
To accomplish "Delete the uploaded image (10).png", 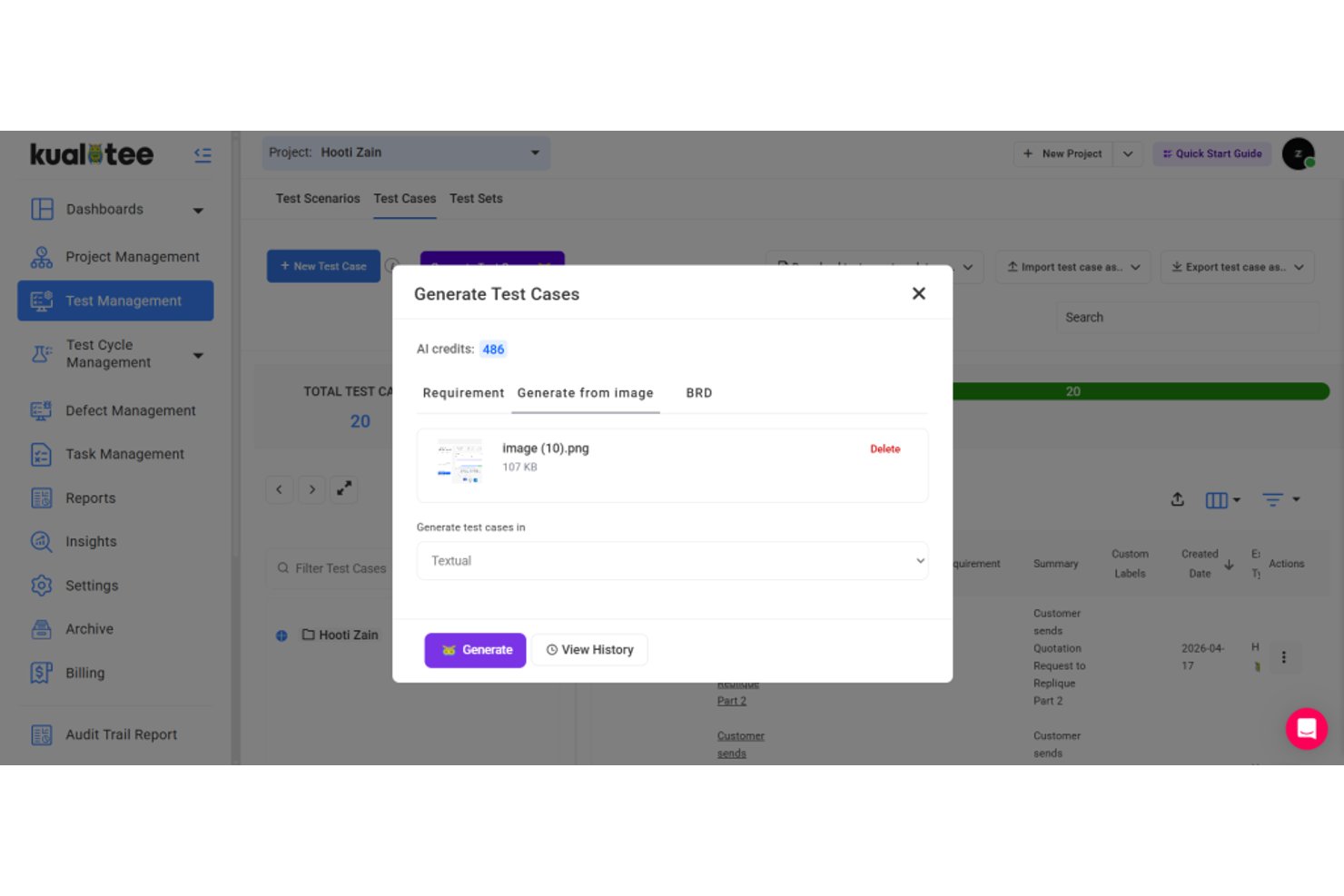I will point(885,449).
